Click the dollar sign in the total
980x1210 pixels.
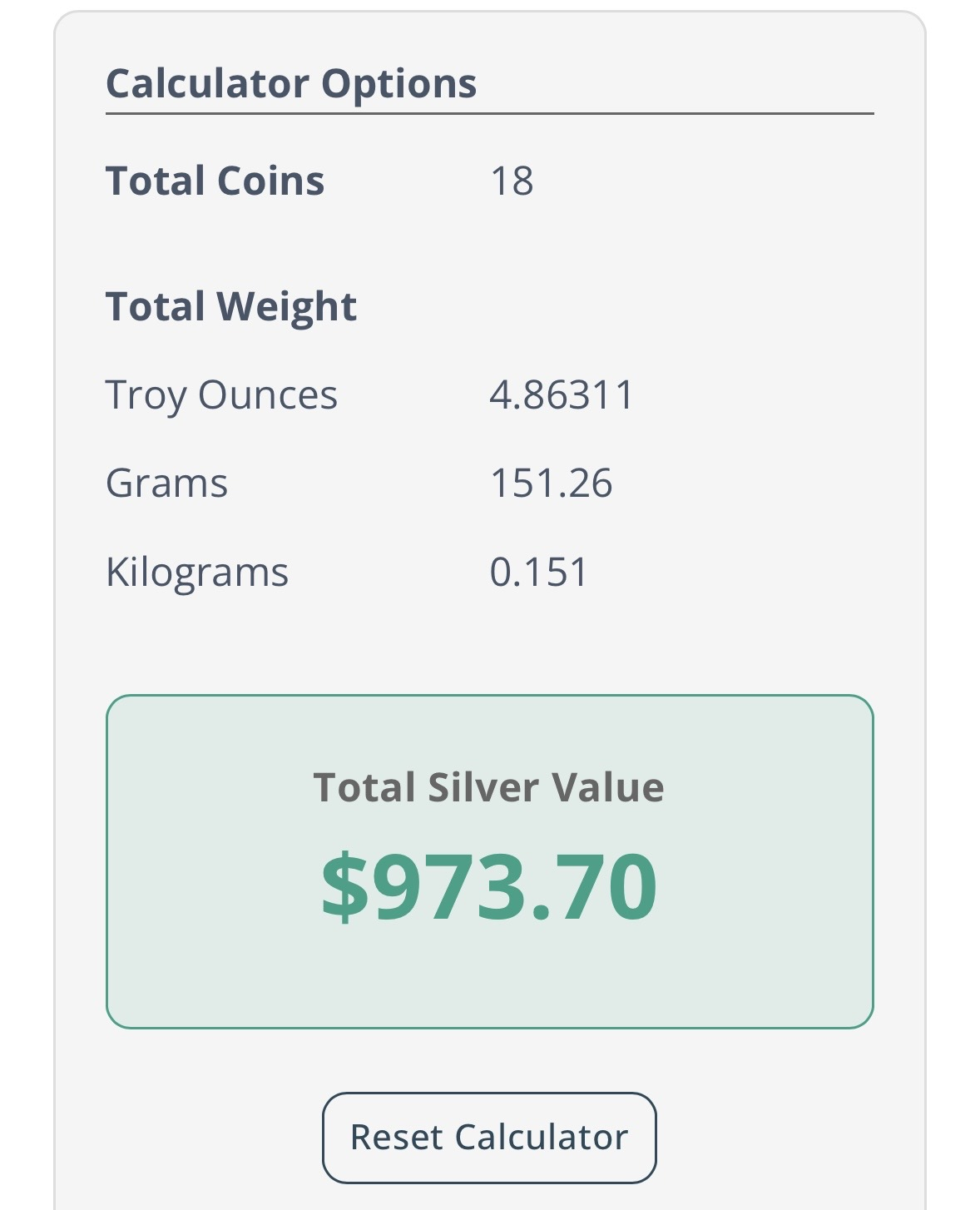344,887
